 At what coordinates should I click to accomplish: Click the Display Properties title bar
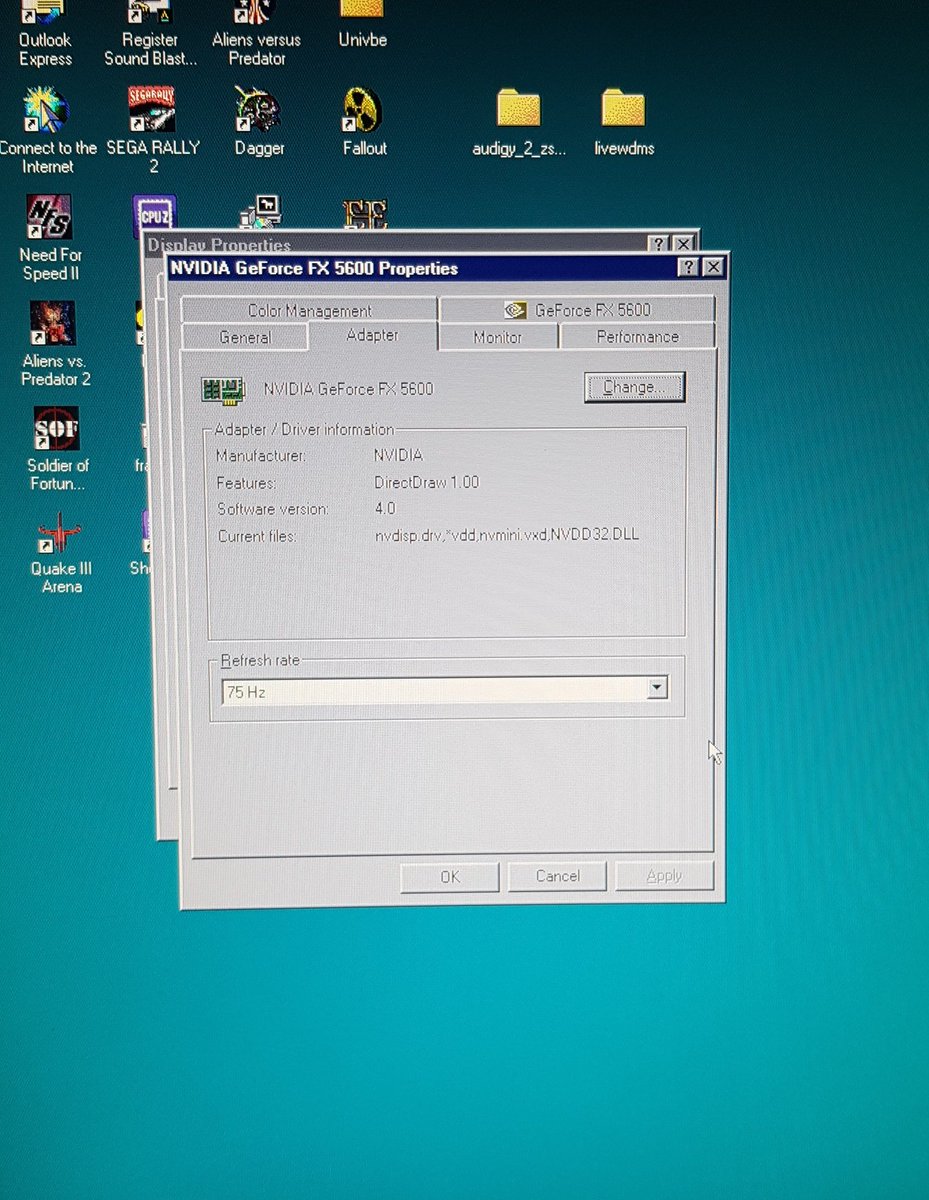396,243
